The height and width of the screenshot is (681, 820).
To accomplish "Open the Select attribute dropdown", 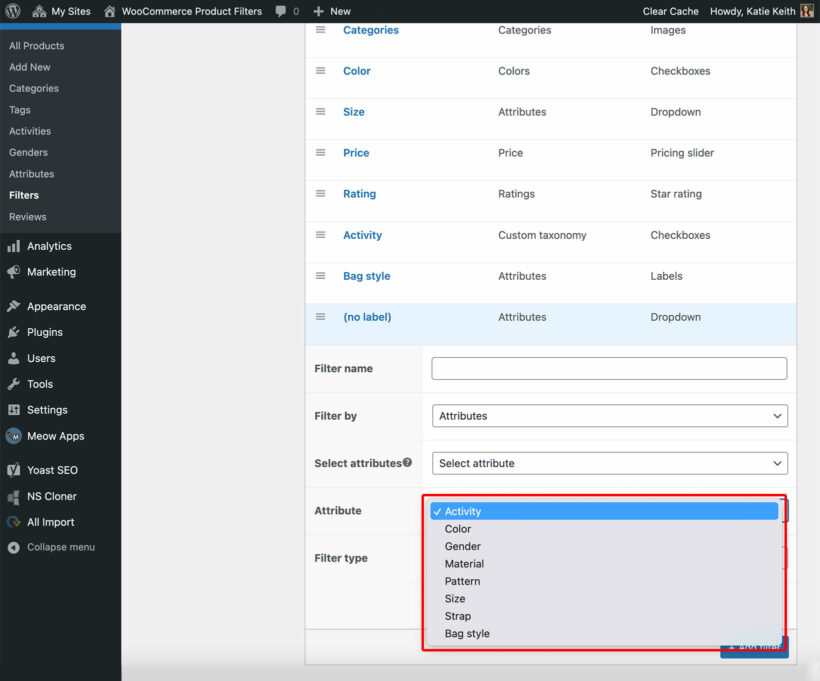I will tap(608, 463).
